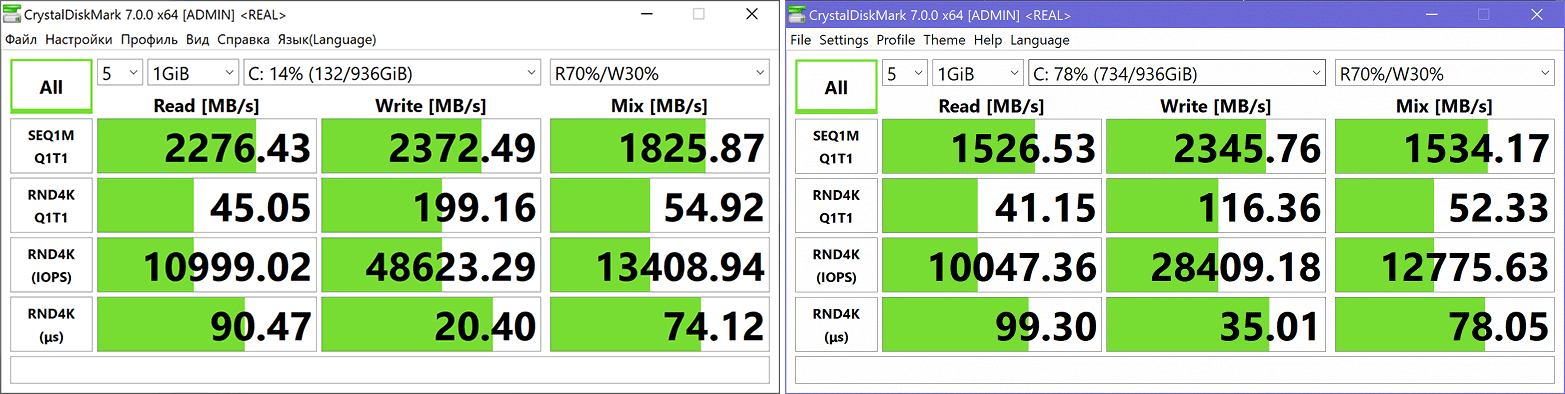Open the Профиль menu

[x=149, y=40]
